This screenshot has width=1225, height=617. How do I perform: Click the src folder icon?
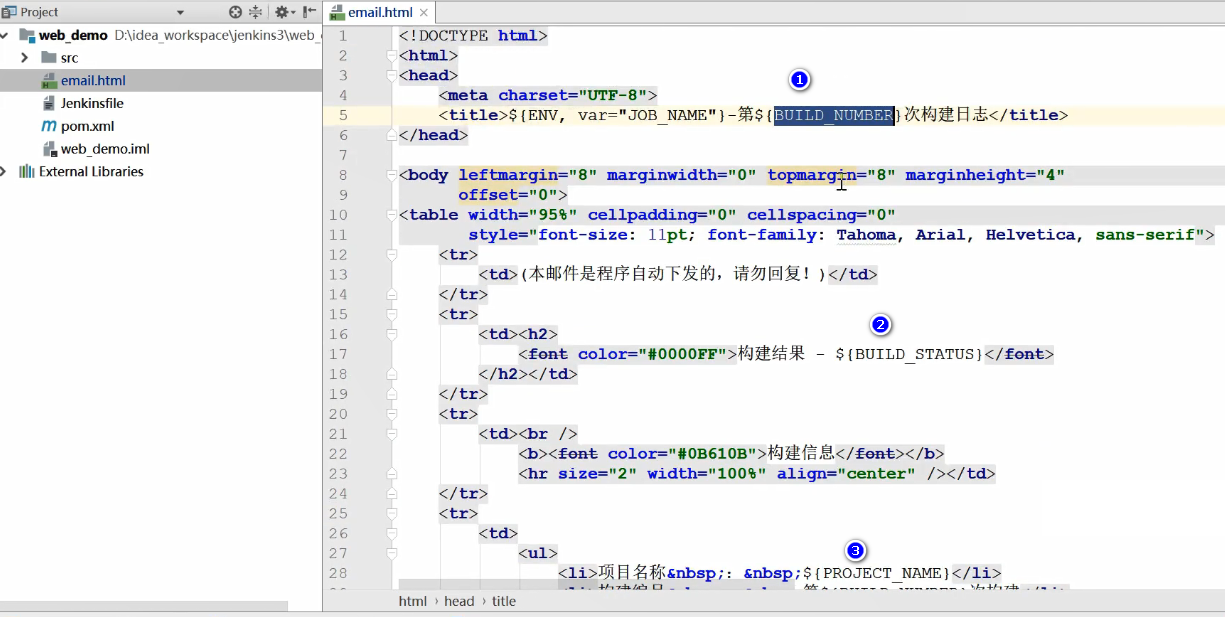click(49, 58)
